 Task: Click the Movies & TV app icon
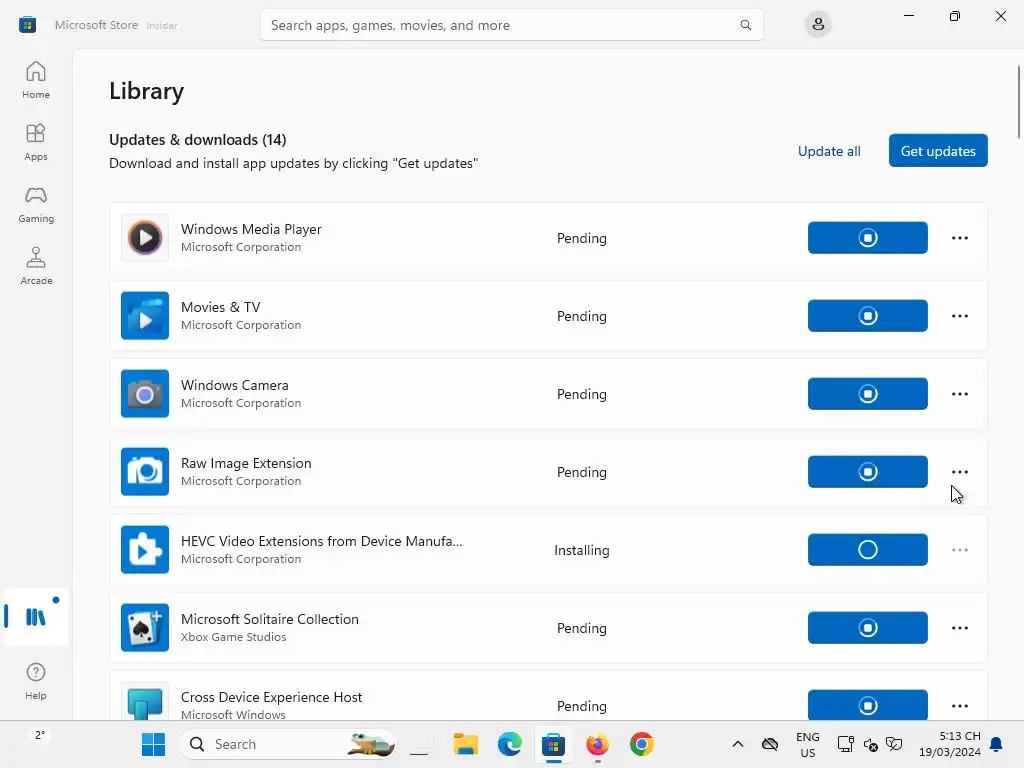coord(145,315)
